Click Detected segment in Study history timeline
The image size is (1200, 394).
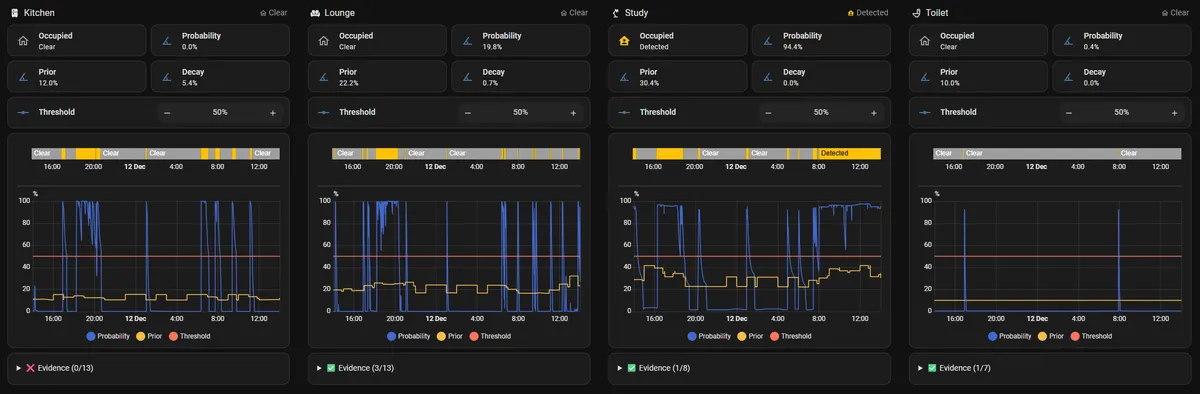pos(849,153)
